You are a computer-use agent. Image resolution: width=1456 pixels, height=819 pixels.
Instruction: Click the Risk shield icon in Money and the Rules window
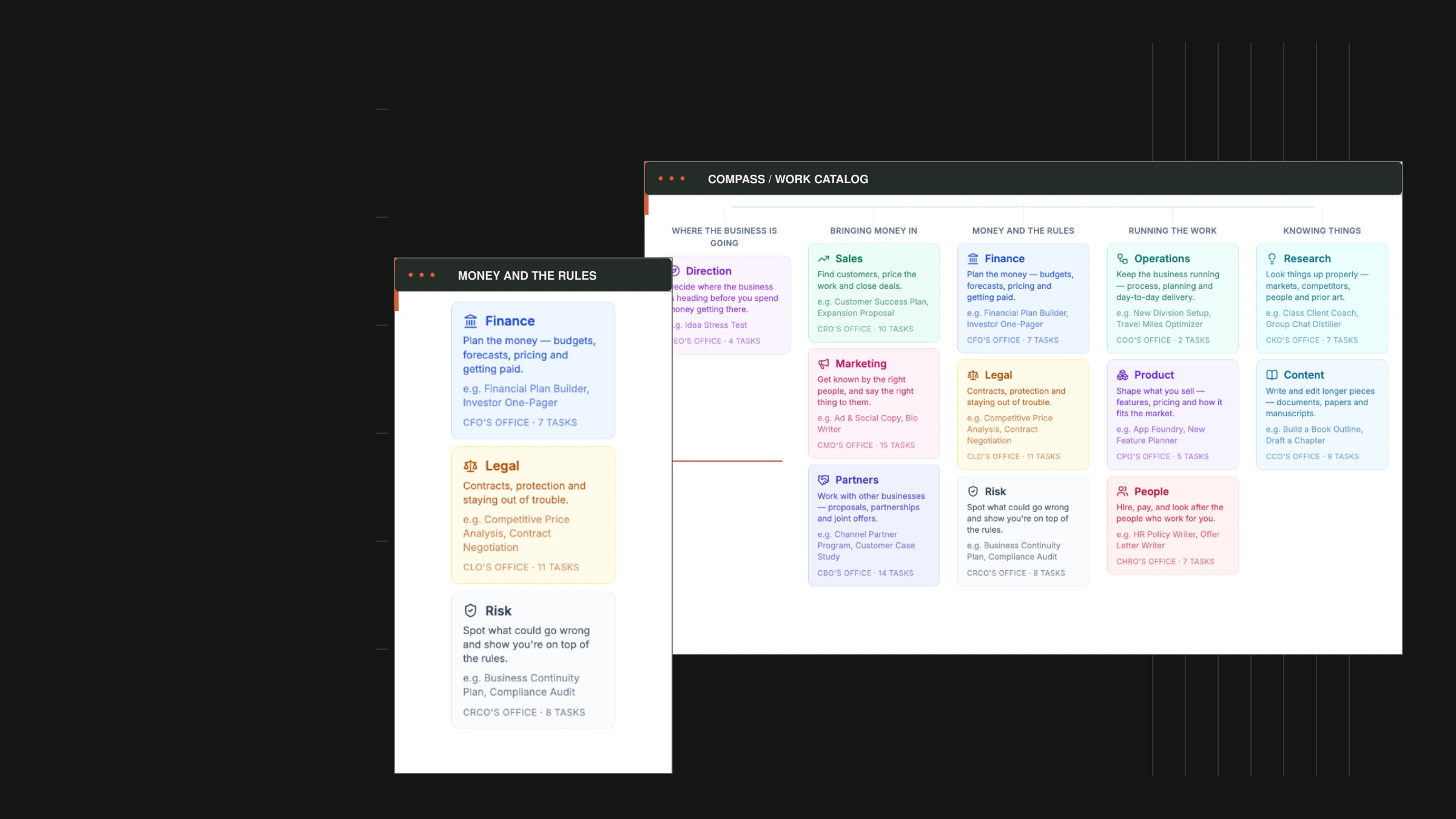click(x=470, y=611)
